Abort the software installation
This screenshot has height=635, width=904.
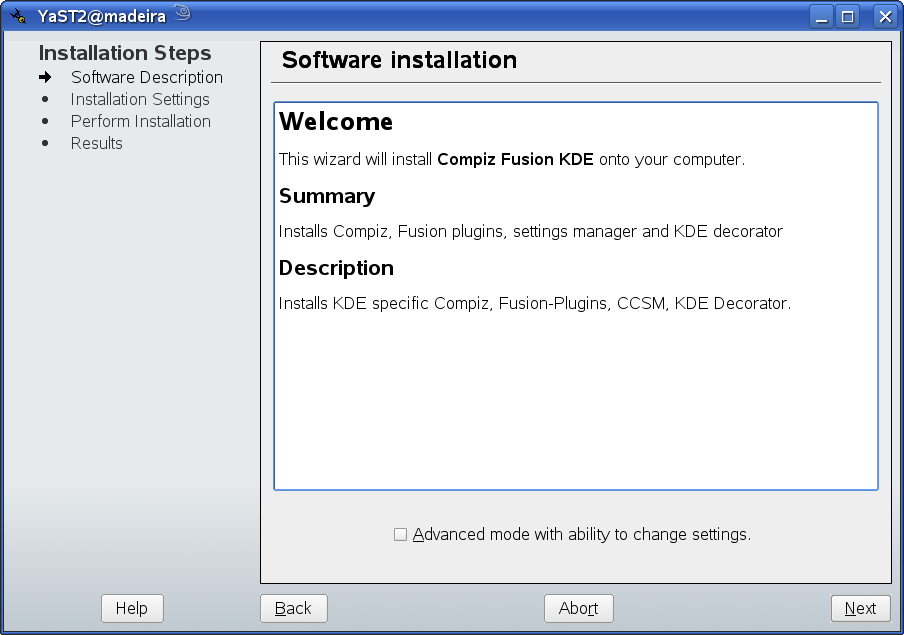point(578,608)
